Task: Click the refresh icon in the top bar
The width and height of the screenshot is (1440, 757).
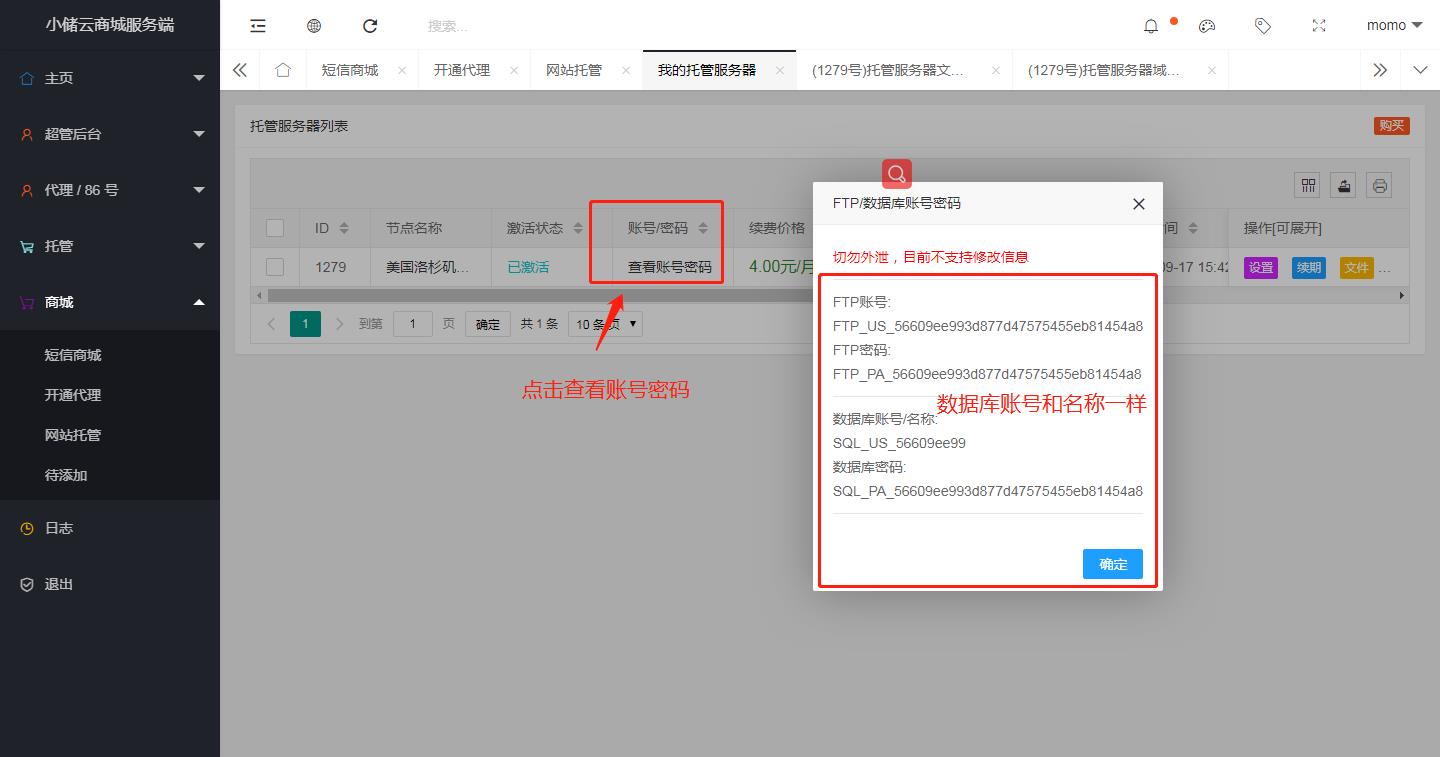Action: 370,26
